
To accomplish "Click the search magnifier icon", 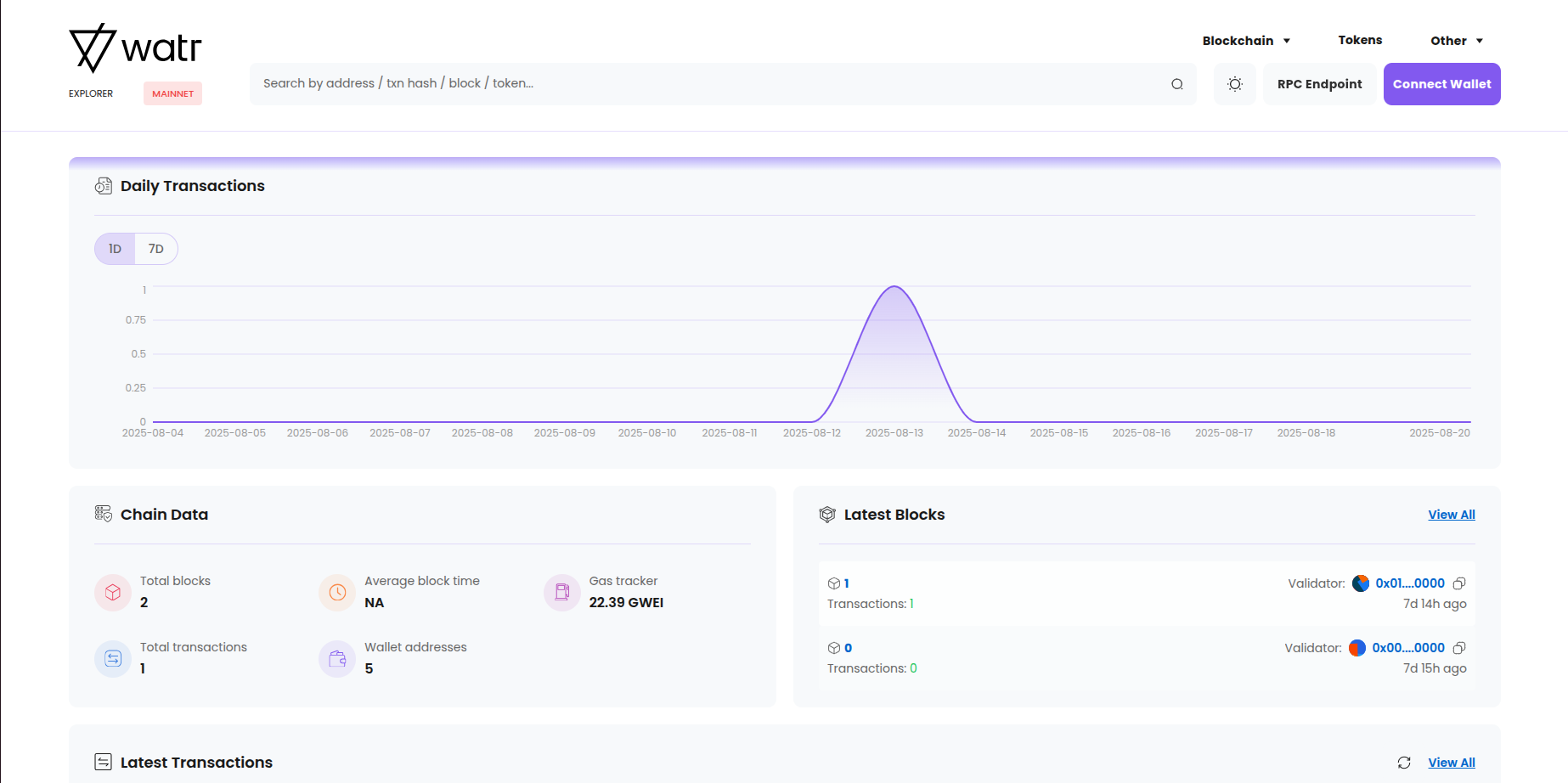I will (1177, 84).
